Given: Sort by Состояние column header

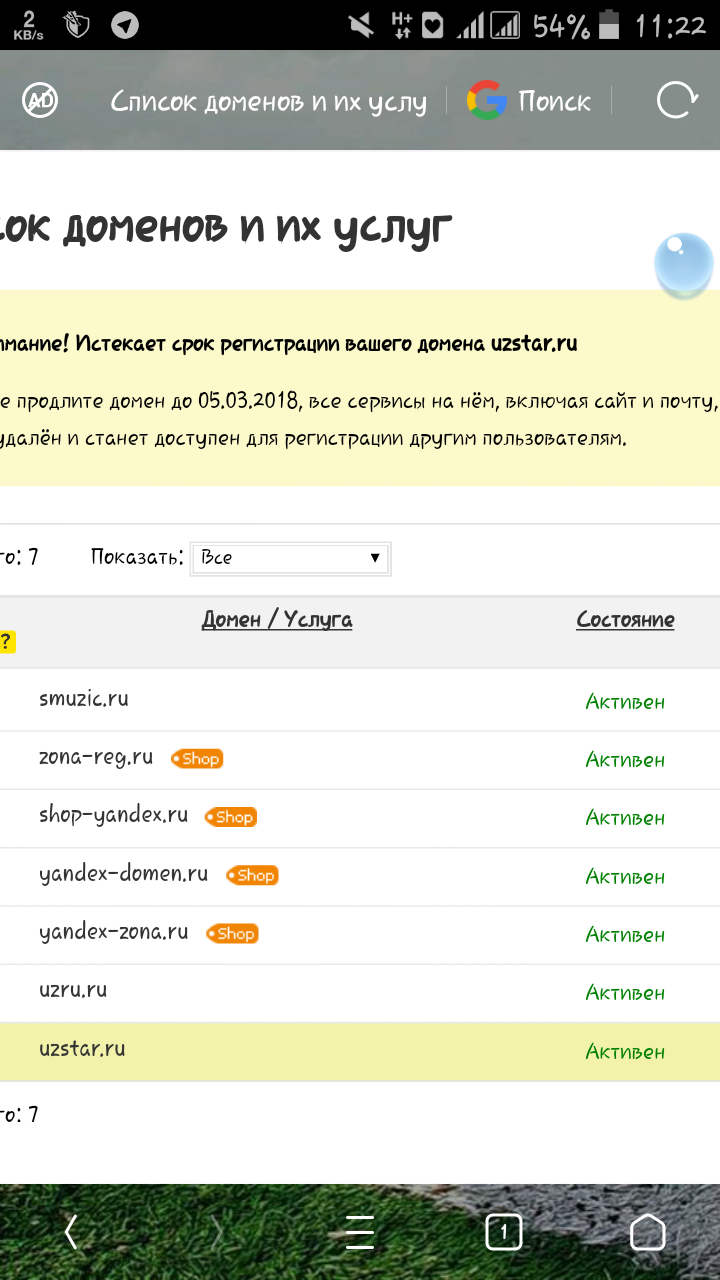Looking at the screenshot, I should tap(625, 620).
